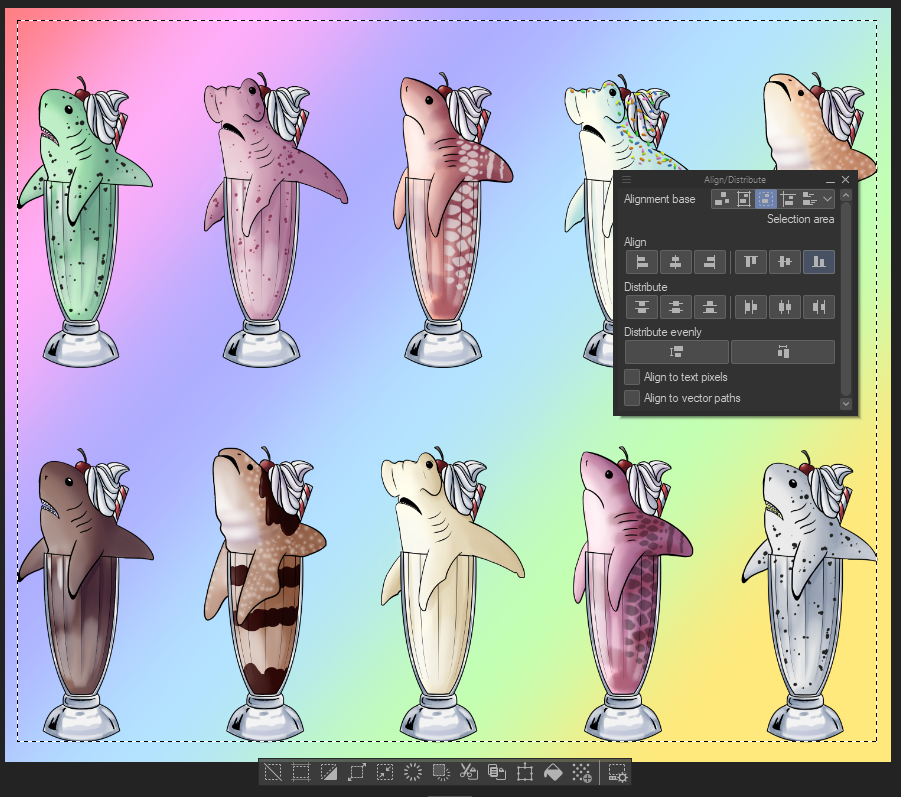Click the caramel-striped shark sundae, bottom row

(x=264, y=594)
